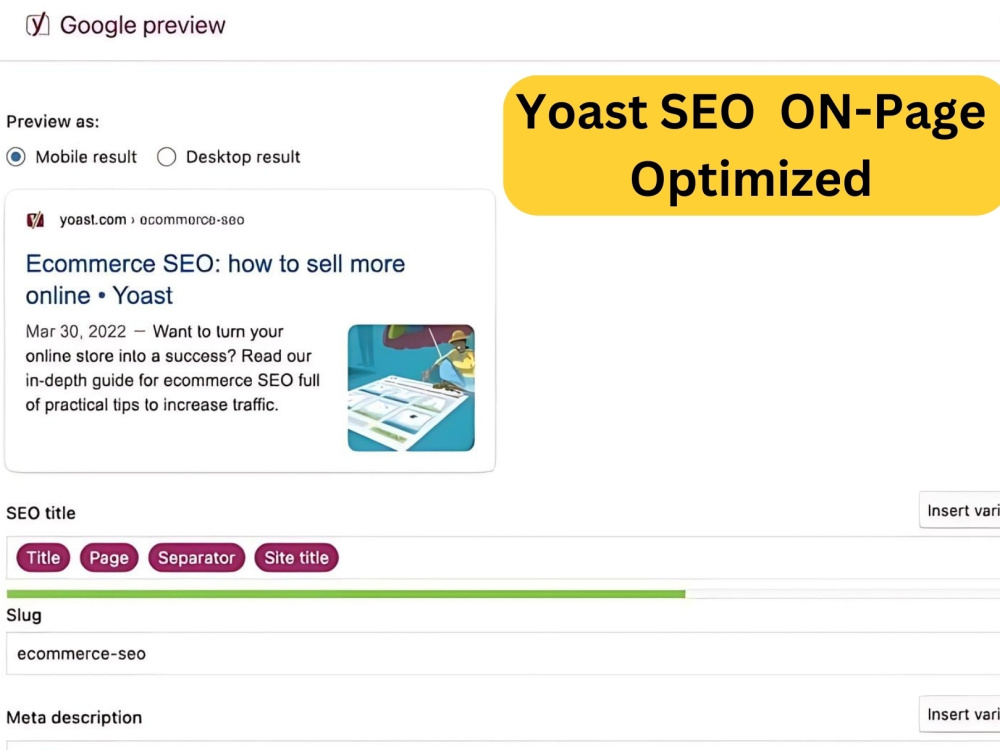Viewport: 1000px width, 750px height.
Task: Select the Desktop result radio button
Action: [166, 157]
